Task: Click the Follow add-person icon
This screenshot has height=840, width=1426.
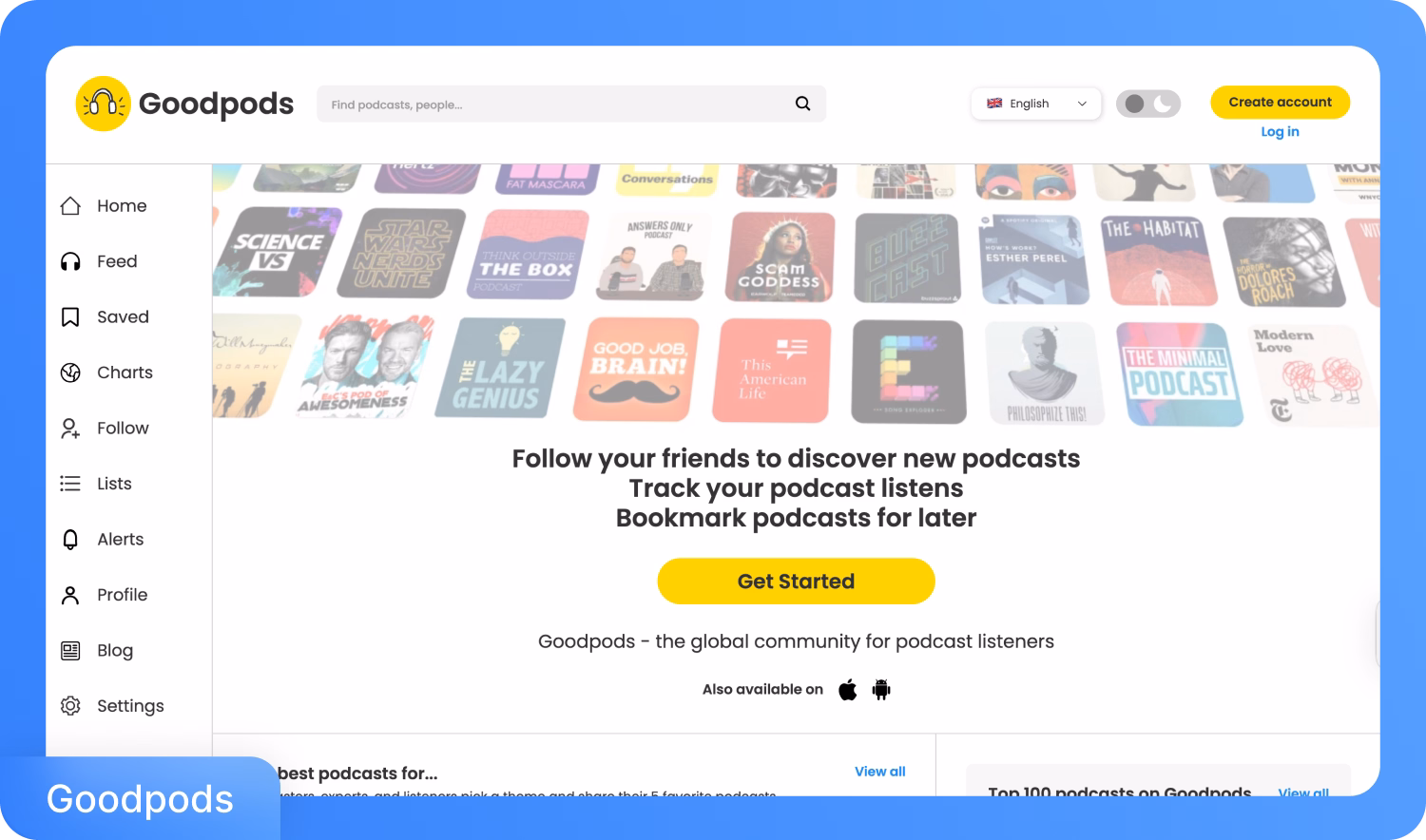Action: click(70, 429)
